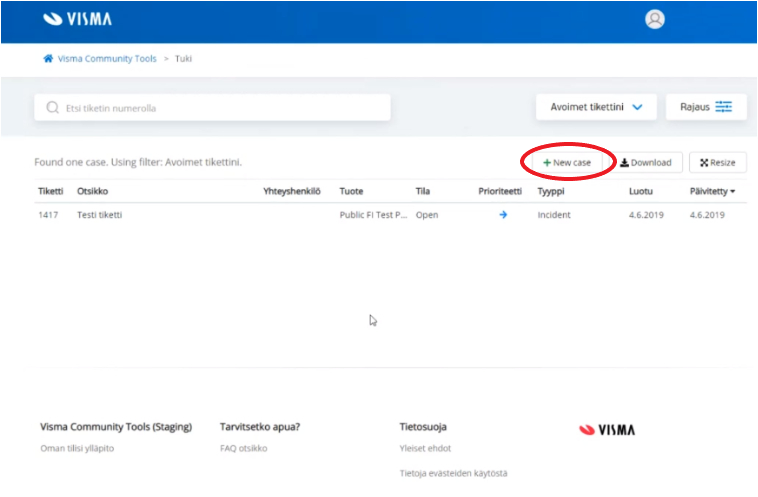Viewport: 758px width, 497px height.
Task: Create a New case
Action: click(567, 162)
